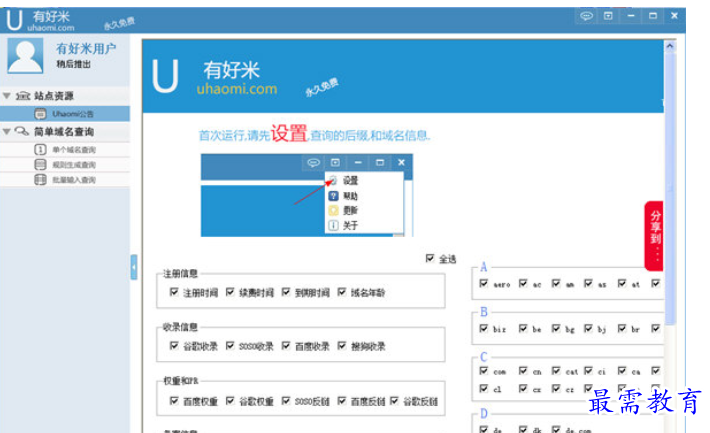Click the 收录信息 group label

(x=180, y=327)
